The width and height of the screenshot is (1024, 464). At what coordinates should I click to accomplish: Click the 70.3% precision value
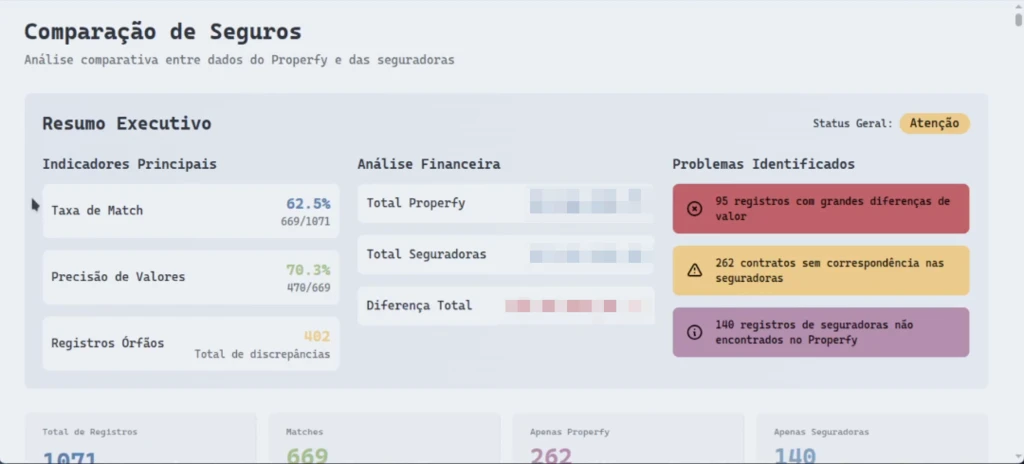click(308, 270)
